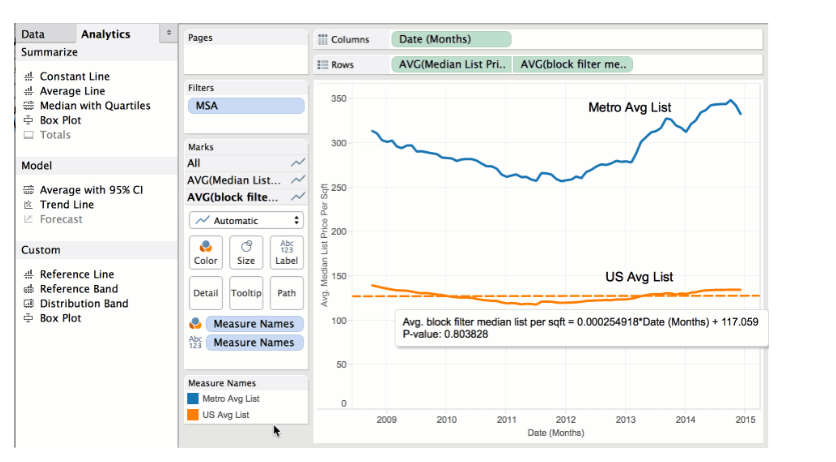Viewport: 836px width, 462px height.
Task: Click the 2012 axis tick label
Action: pos(566,420)
